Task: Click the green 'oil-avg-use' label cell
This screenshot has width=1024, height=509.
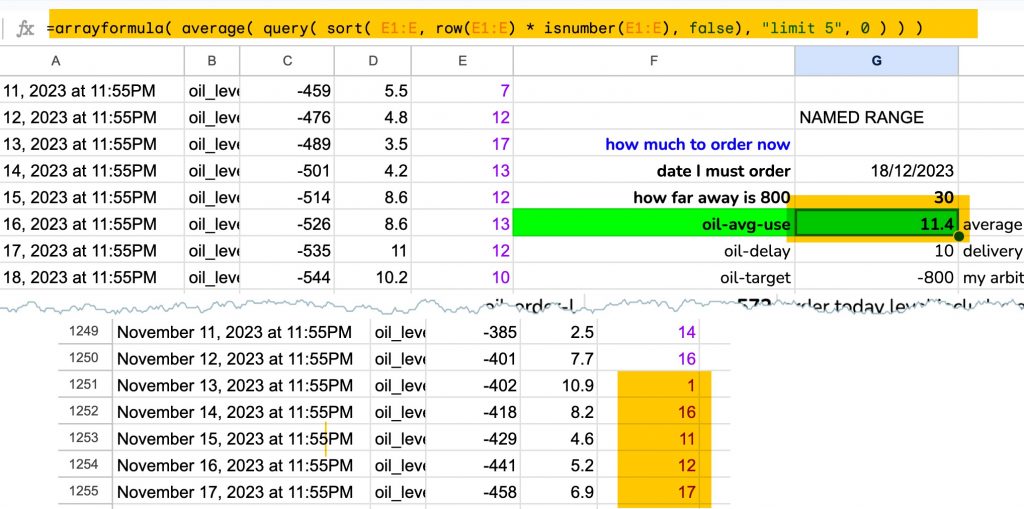Action: pyautogui.click(x=654, y=225)
